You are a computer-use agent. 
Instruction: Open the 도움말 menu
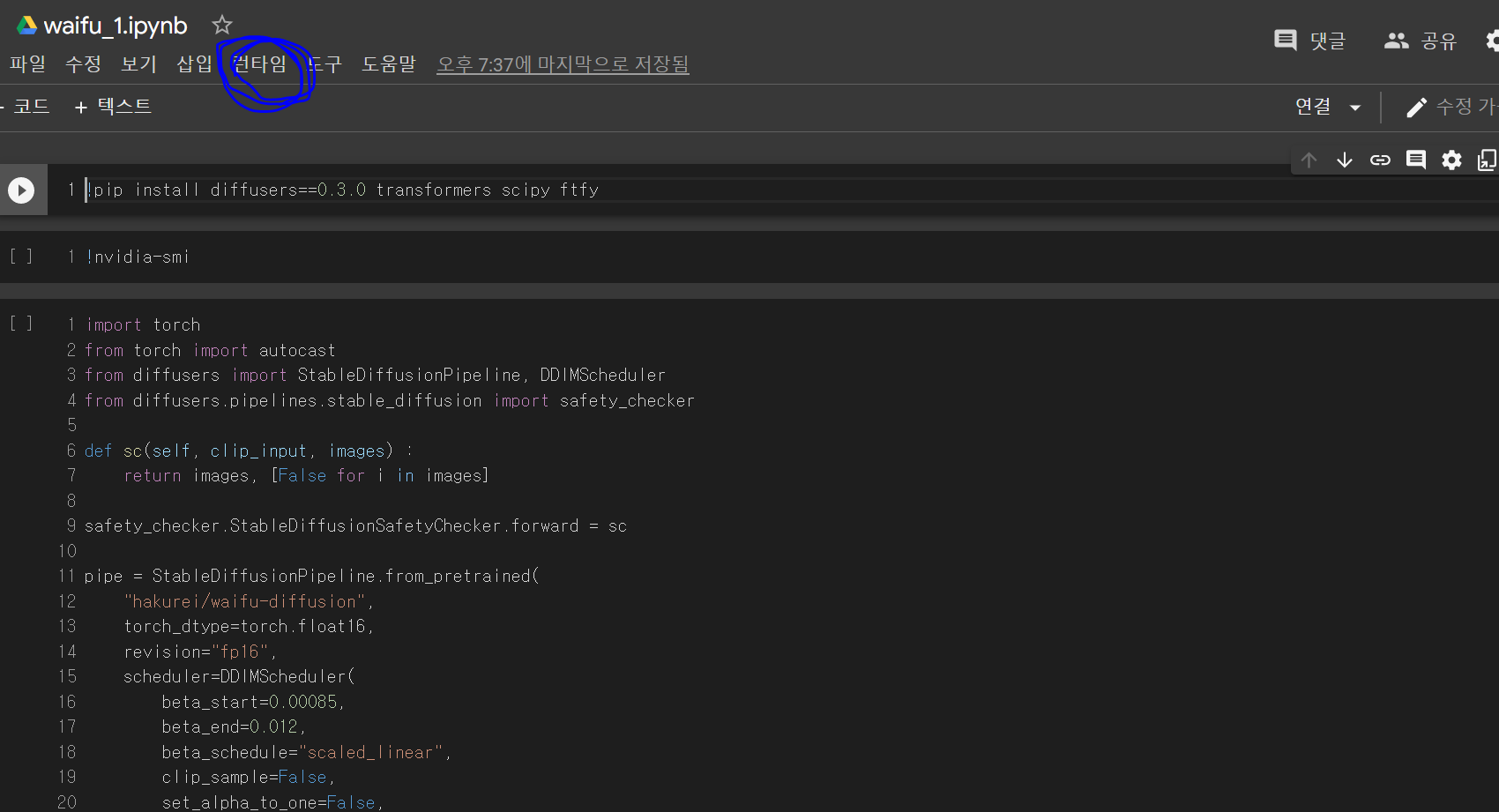click(x=388, y=63)
